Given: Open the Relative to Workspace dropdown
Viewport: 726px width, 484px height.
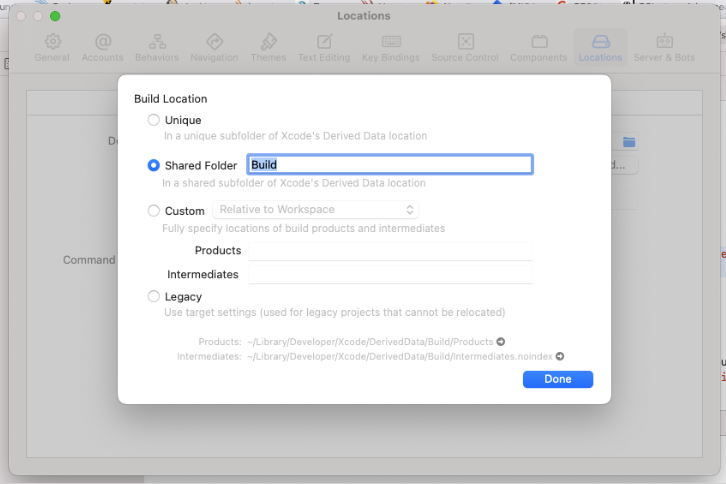Looking at the screenshot, I should pos(315,210).
